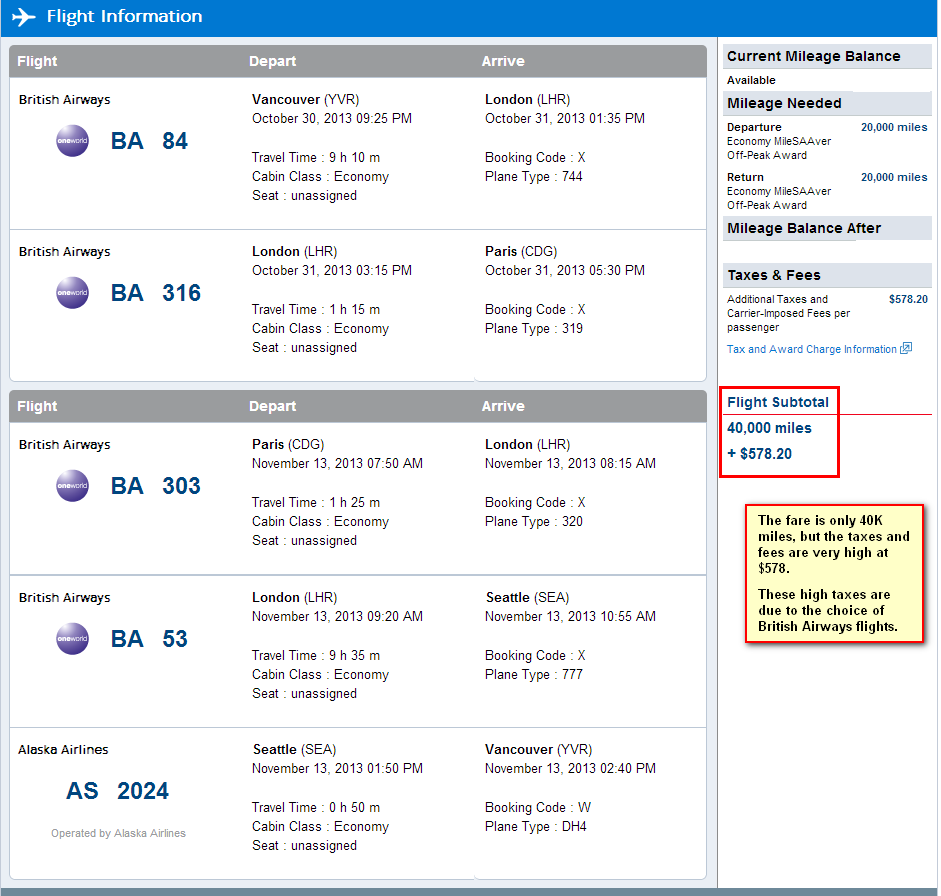Click the 'Taxes & Fees' heading

[774, 275]
